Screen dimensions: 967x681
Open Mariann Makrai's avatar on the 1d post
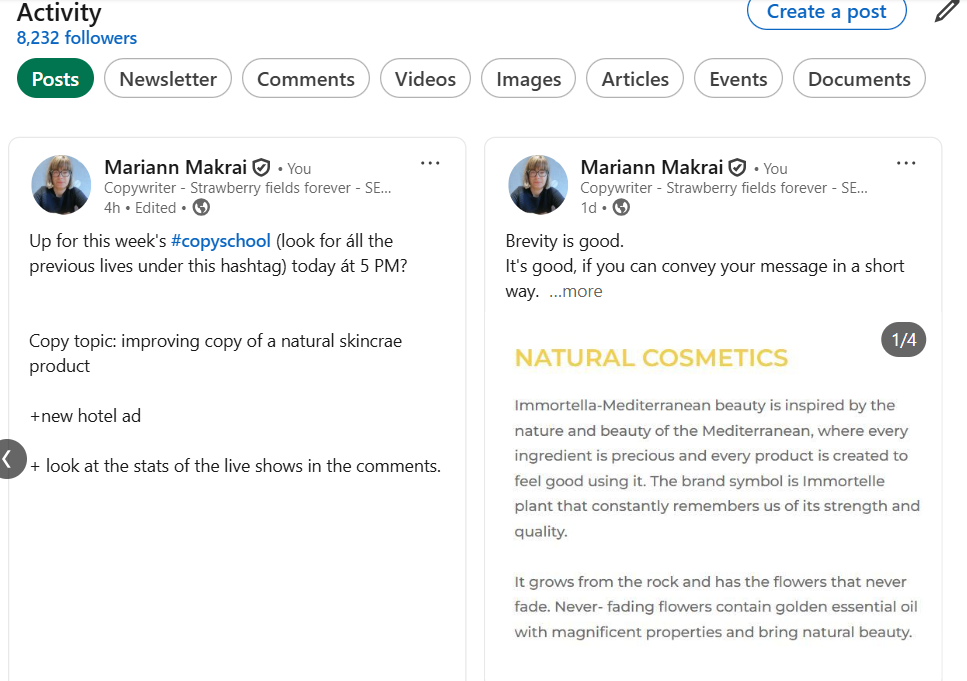(x=538, y=184)
